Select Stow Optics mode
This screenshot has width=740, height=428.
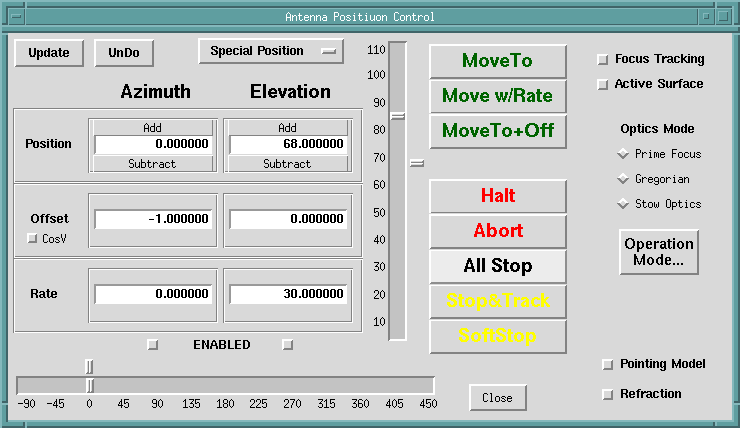click(624, 204)
